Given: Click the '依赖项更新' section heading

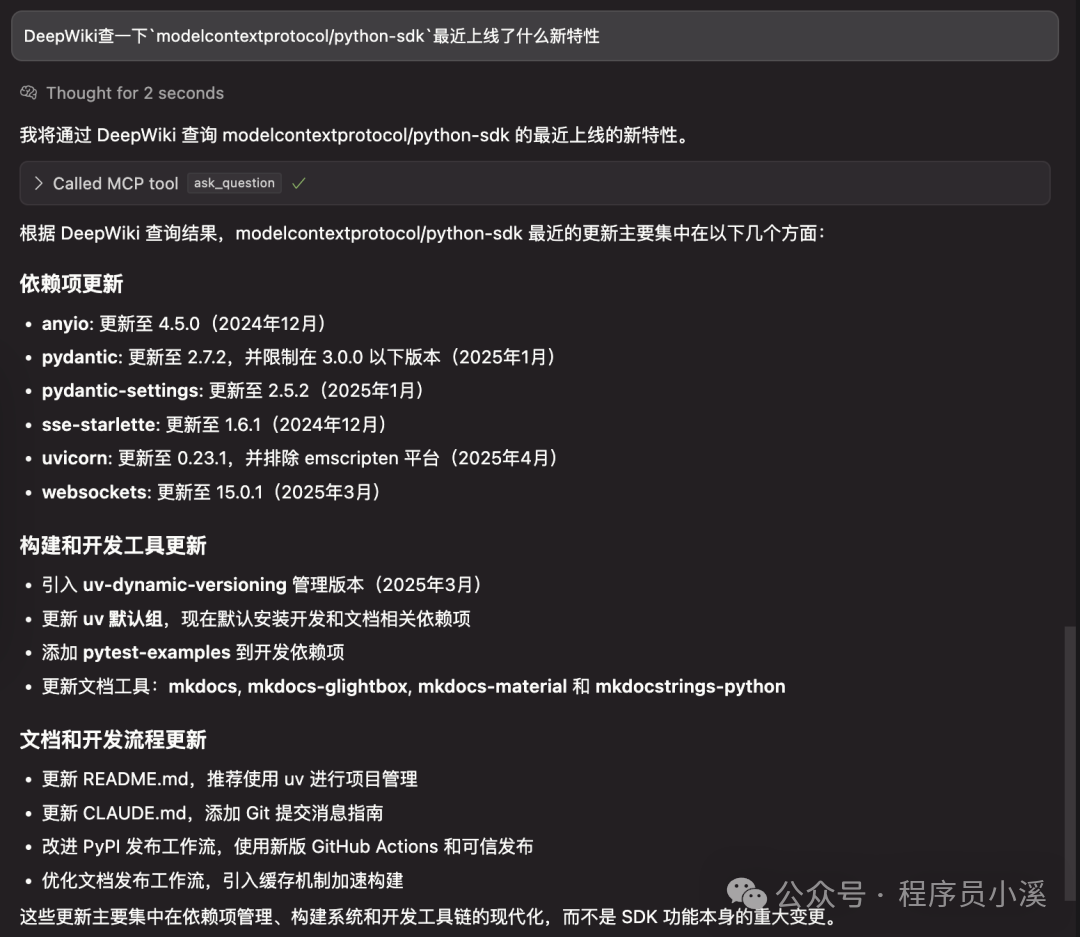Looking at the screenshot, I should pyautogui.click(x=71, y=283).
